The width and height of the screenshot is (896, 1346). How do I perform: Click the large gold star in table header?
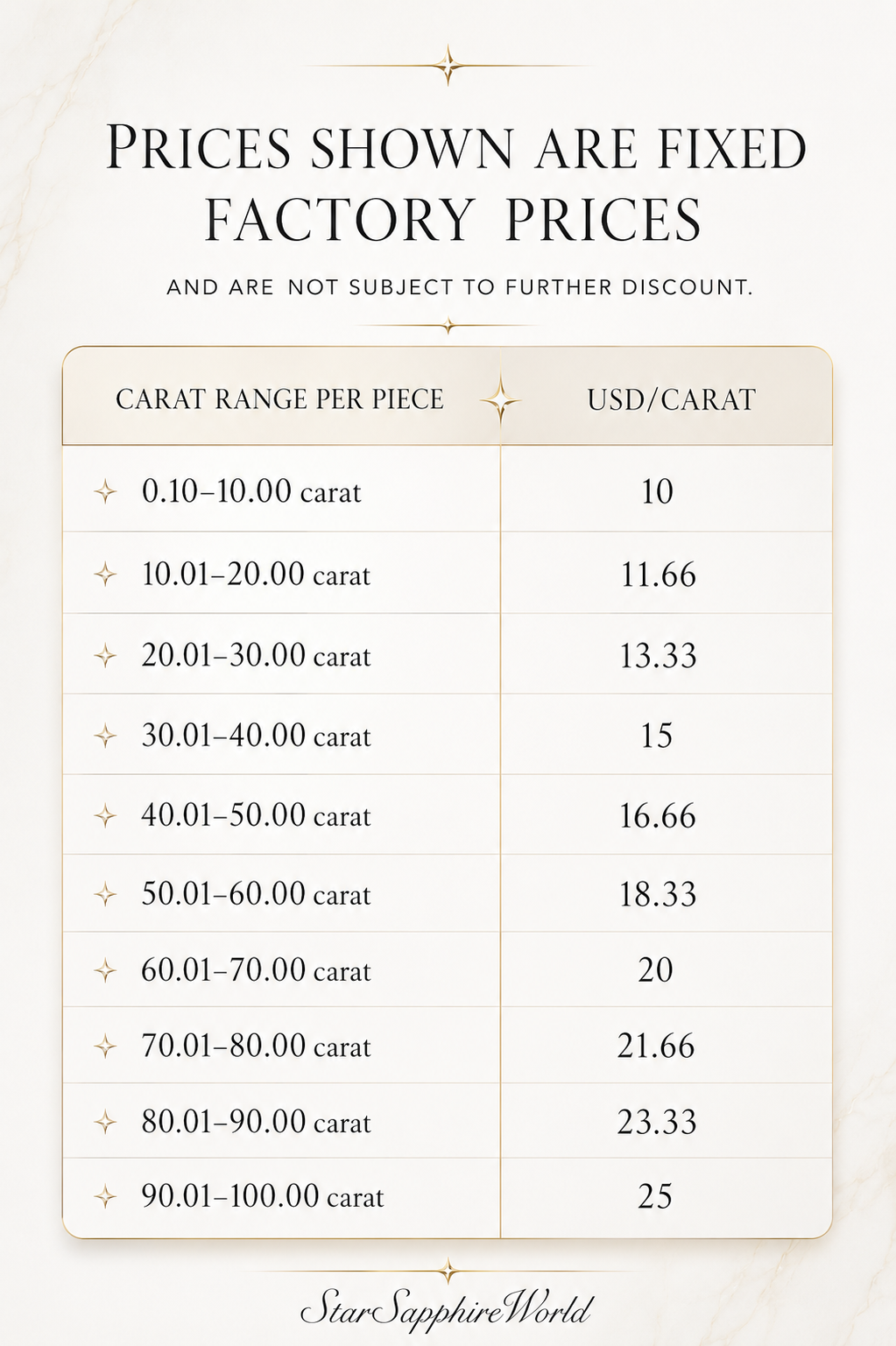point(500,401)
